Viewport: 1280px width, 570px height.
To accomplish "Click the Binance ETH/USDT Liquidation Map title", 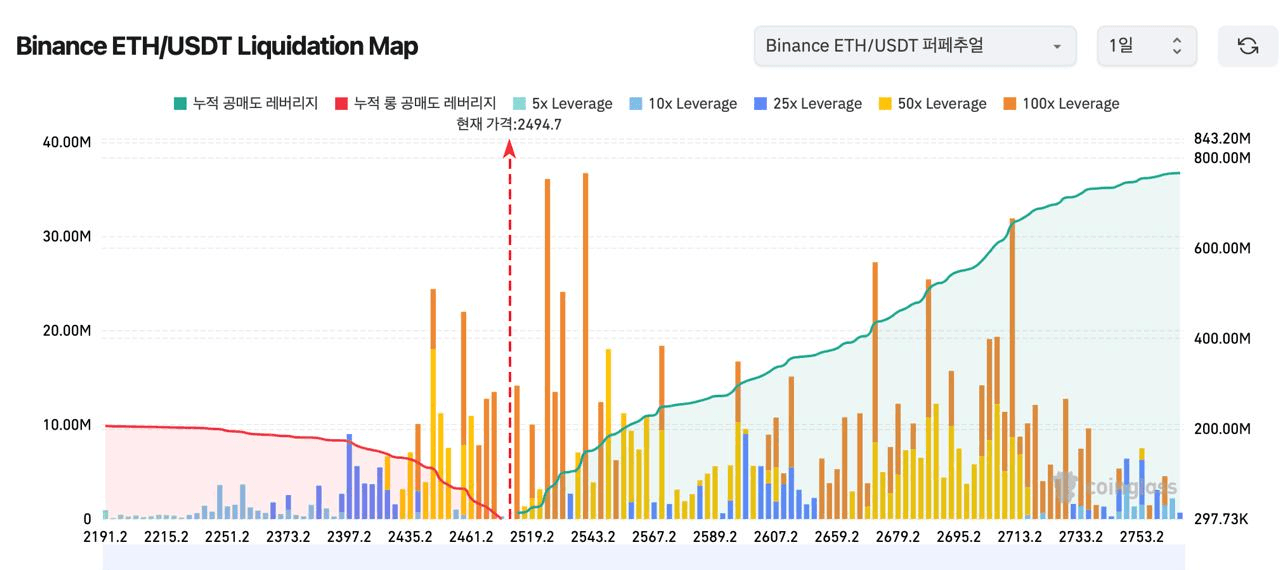I will coord(217,46).
